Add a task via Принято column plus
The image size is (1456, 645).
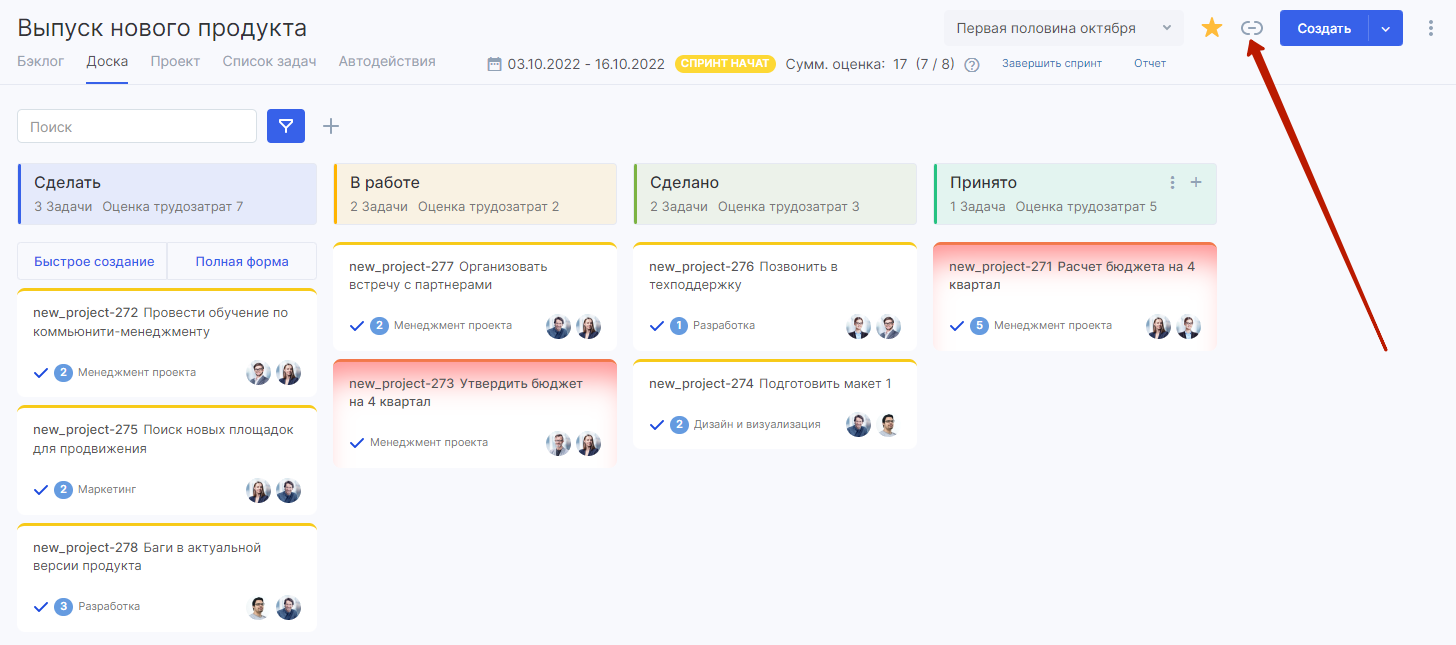[1195, 182]
